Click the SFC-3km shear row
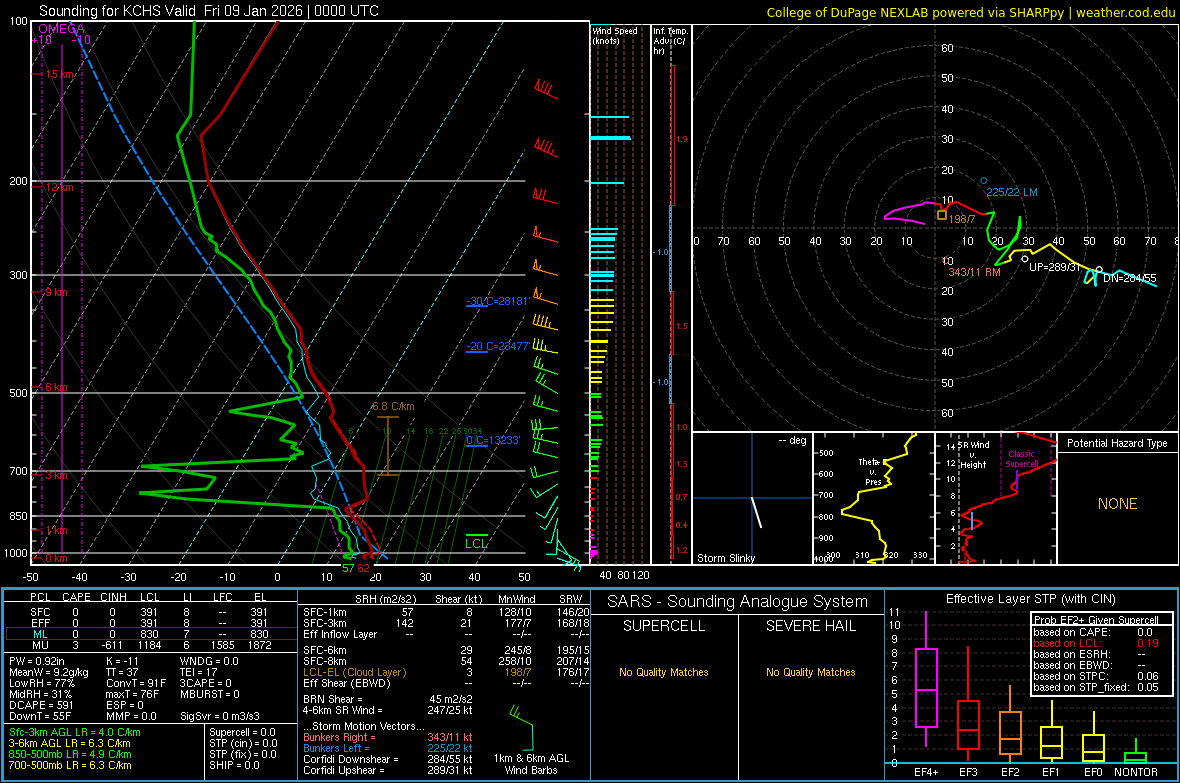Image resolution: width=1180 pixels, height=783 pixels. (445, 623)
